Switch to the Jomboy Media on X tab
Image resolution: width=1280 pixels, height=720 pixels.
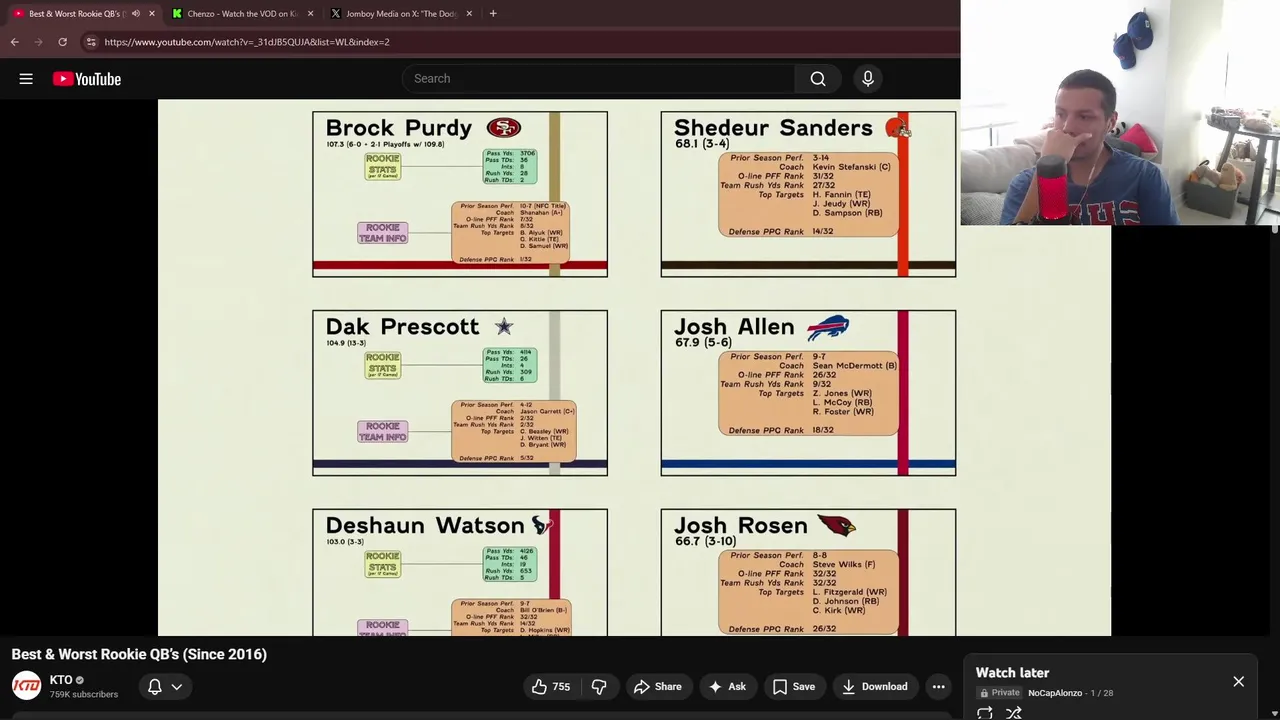point(402,14)
